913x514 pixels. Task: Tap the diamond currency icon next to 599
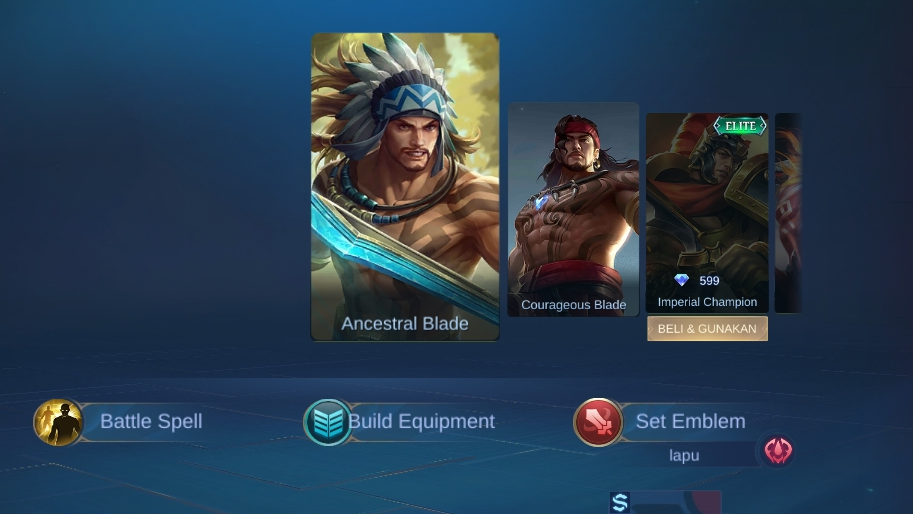[681, 281]
